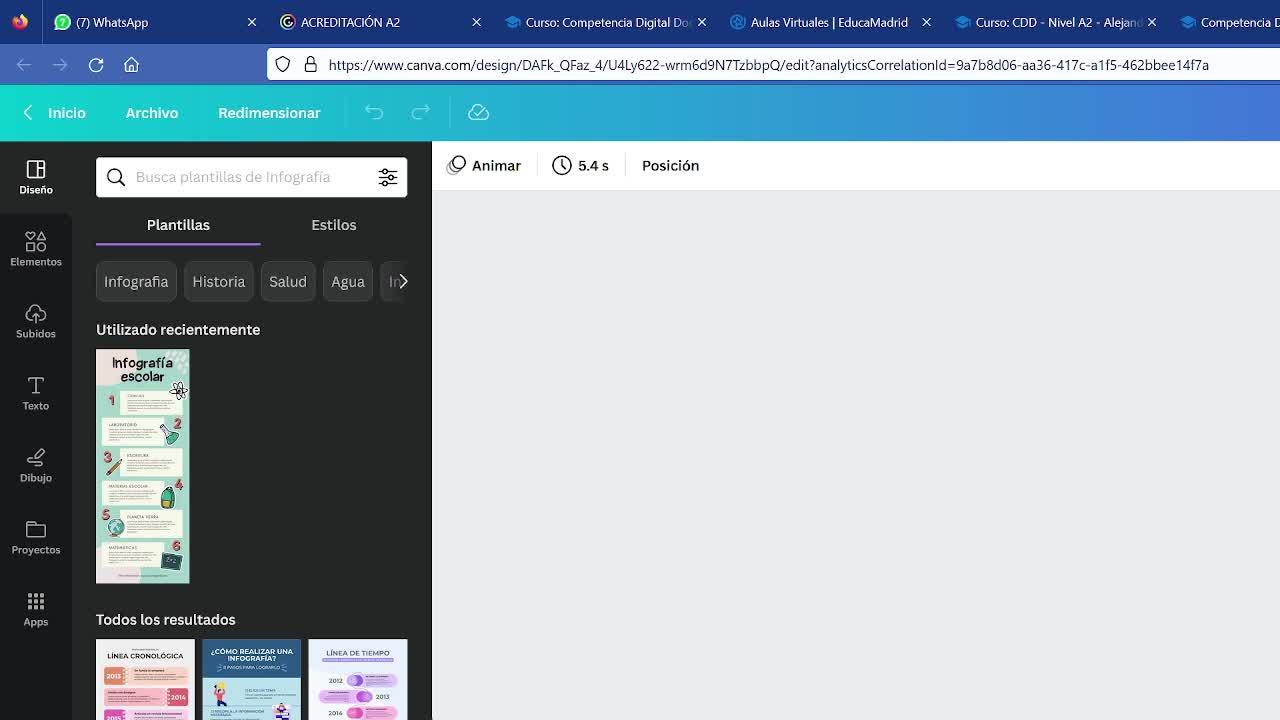Click the shield tracking protection icon
This screenshot has width=1280, height=720.
coord(283,65)
